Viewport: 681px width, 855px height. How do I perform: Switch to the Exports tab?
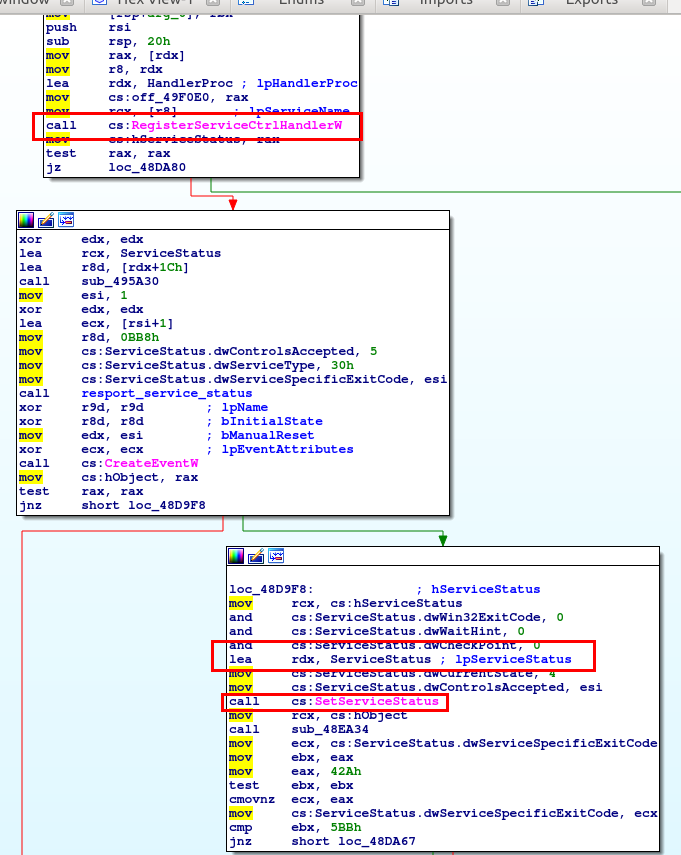click(592, 3)
